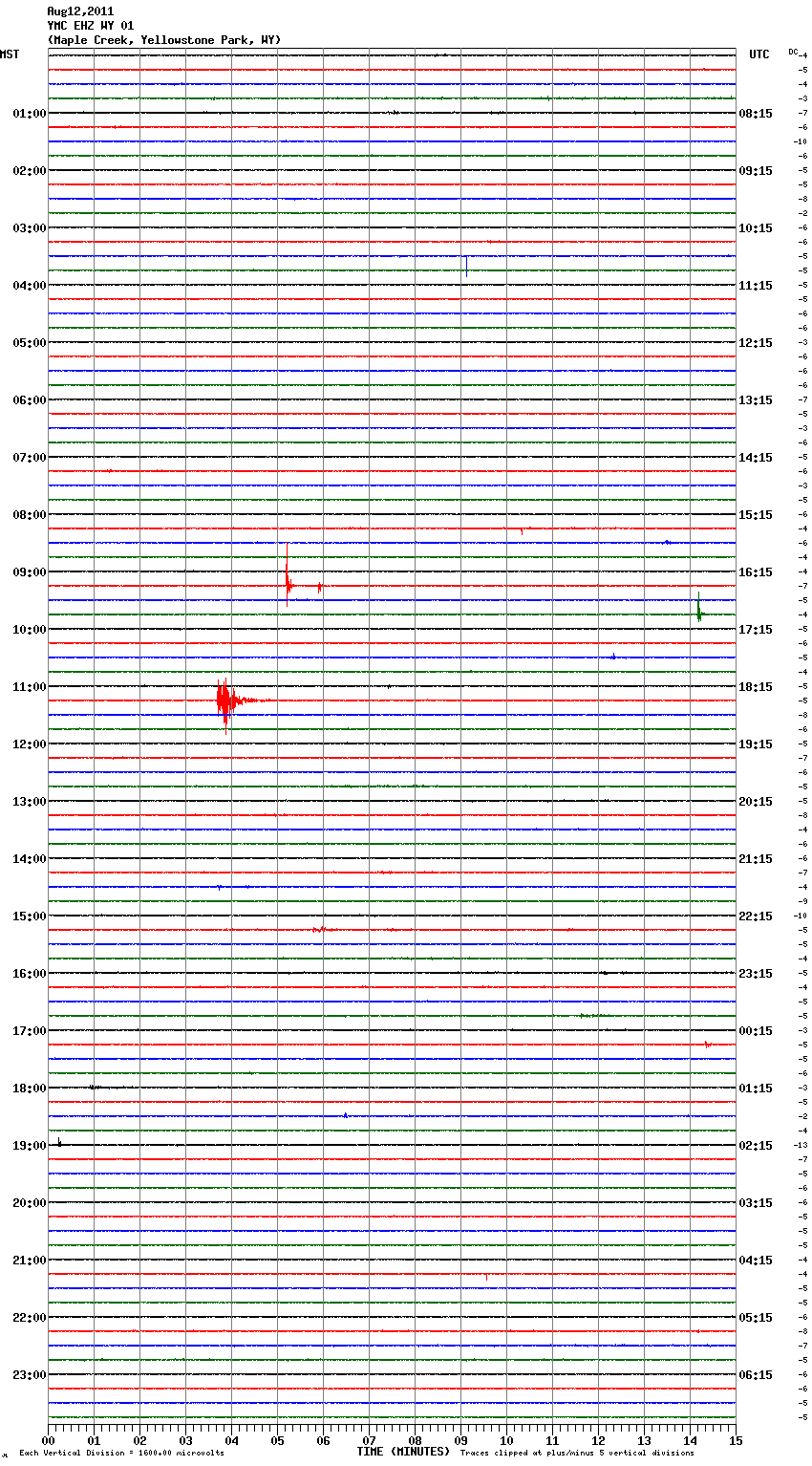Select the 23:00 MST row label
The image size is (812, 1466).
[x=30, y=1375]
